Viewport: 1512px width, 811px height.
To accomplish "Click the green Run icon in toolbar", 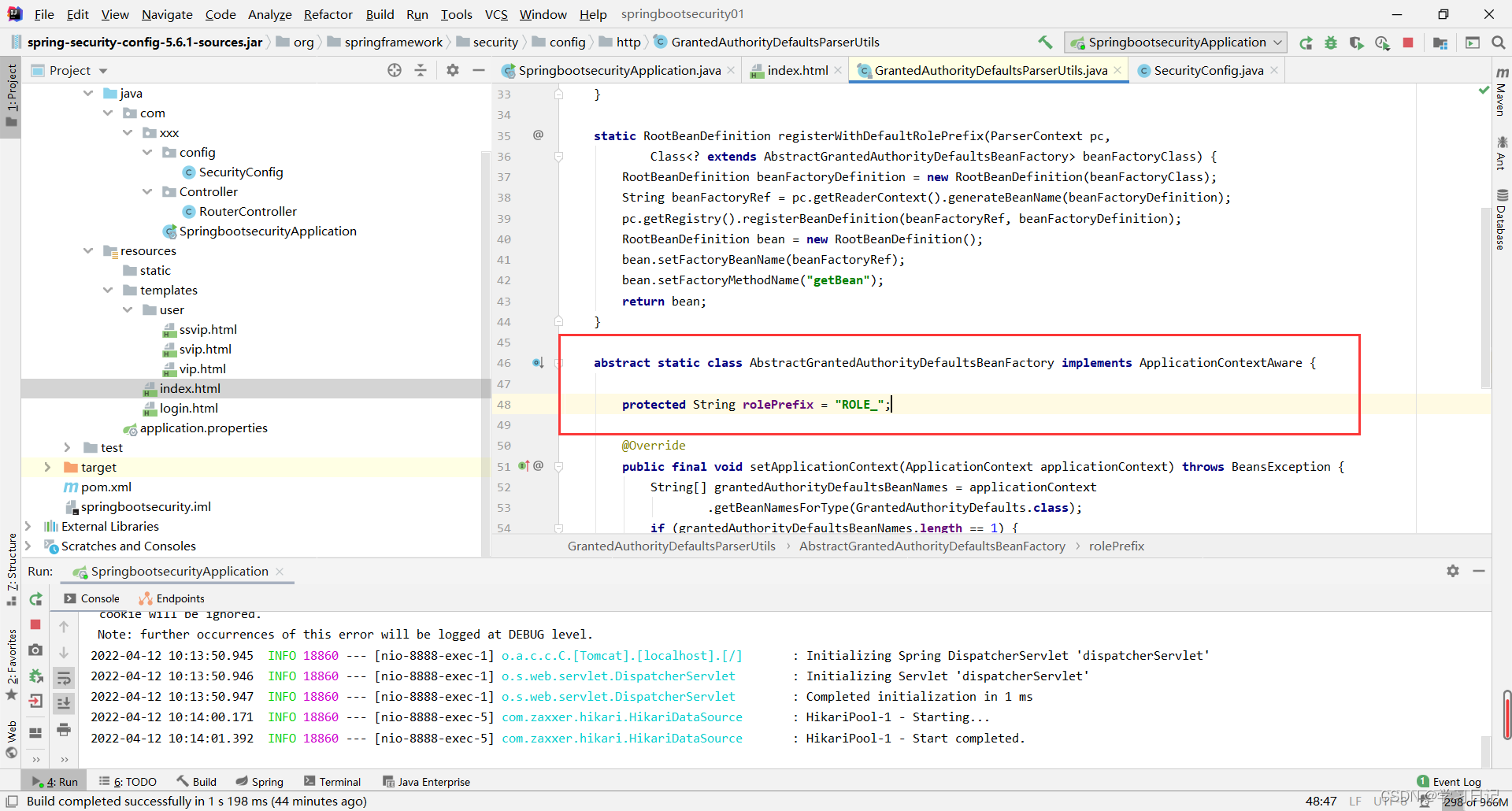I will [x=1306, y=43].
